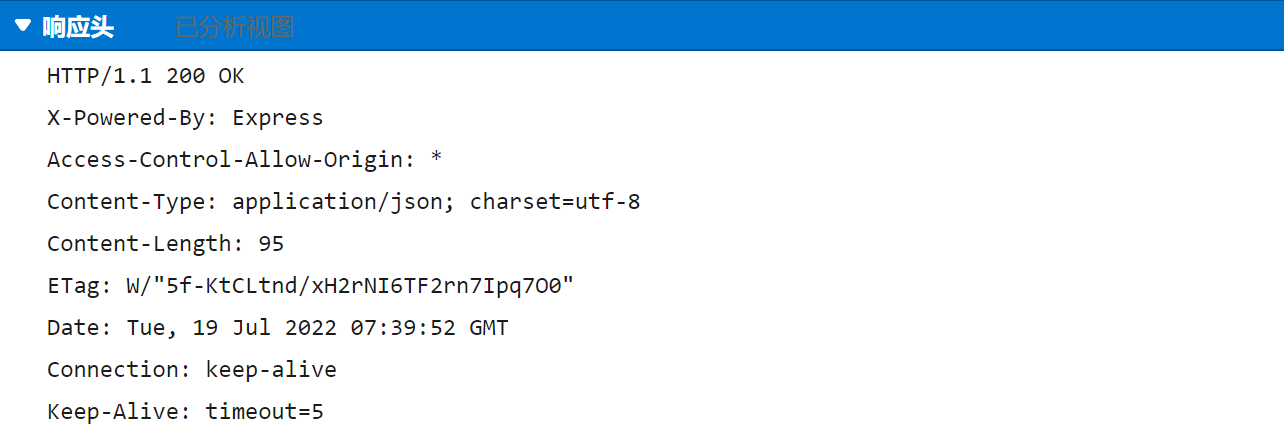Image resolution: width=1284 pixels, height=440 pixels.
Task: Switch to 已分析视图 view
Action: [234, 27]
